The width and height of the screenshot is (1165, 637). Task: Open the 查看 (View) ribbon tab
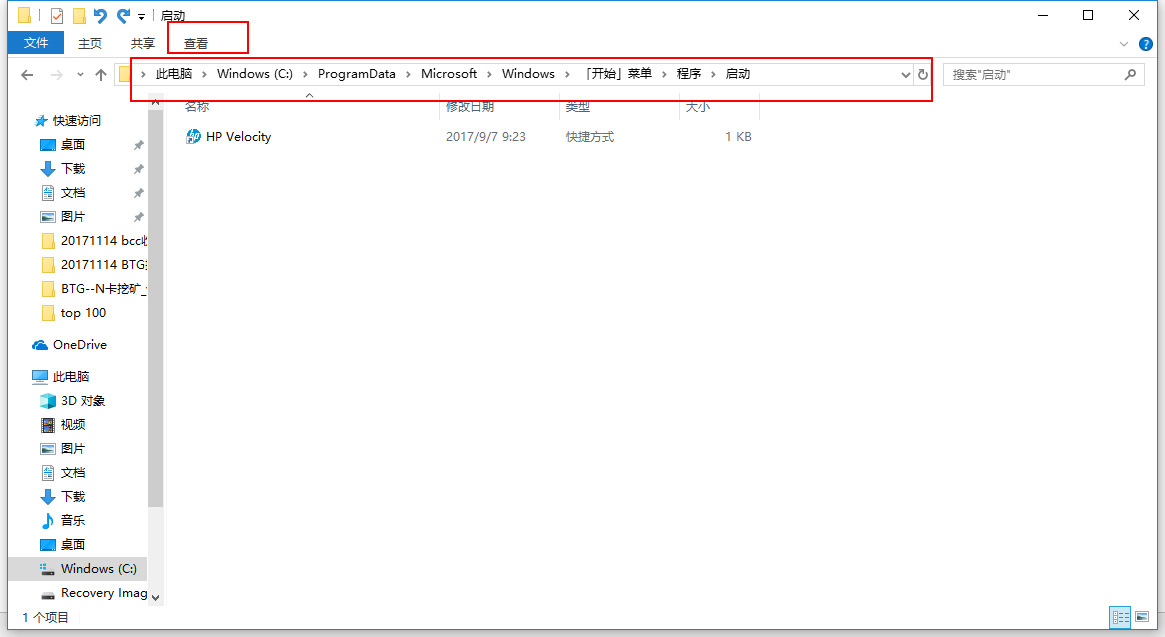(196, 44)
